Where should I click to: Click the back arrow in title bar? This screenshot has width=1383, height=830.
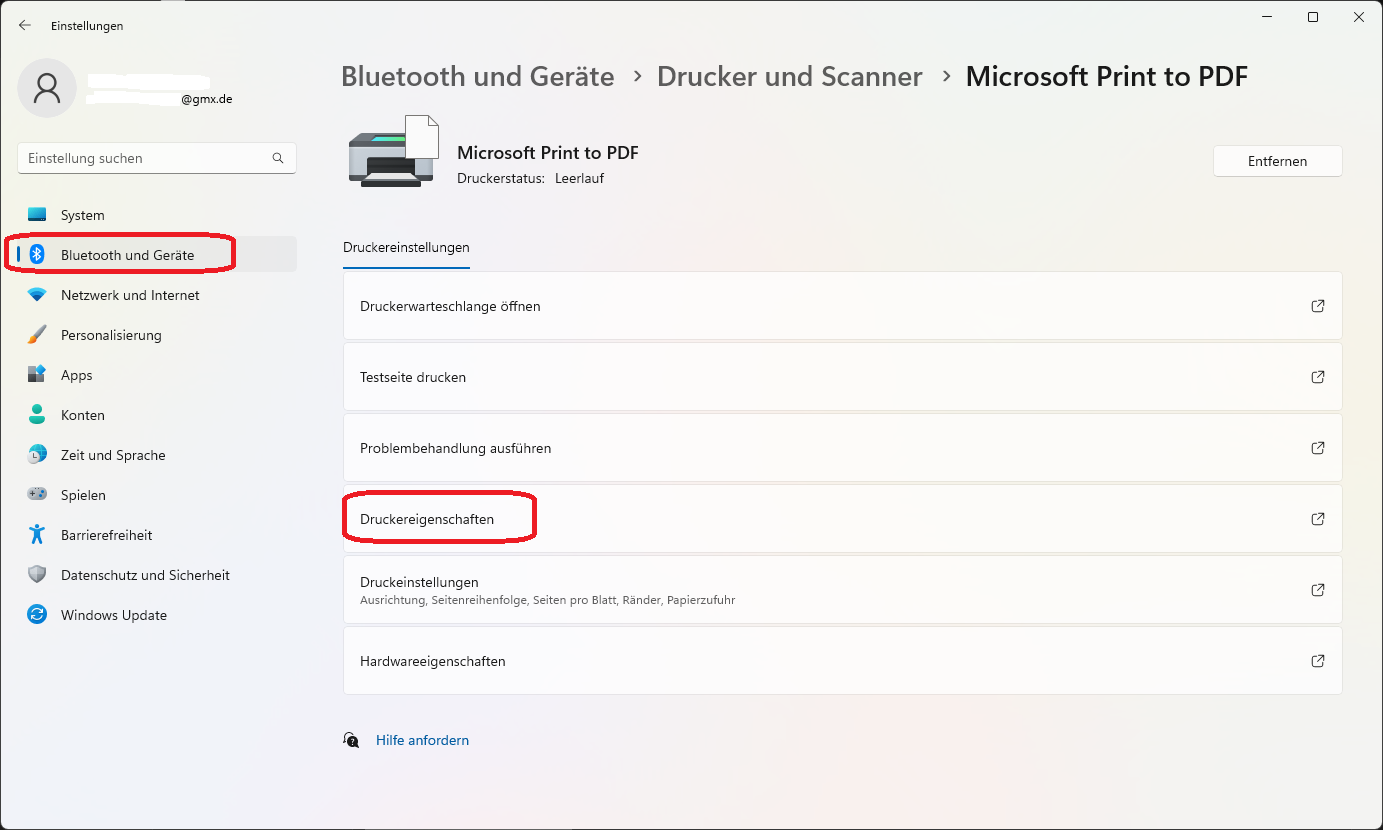[x=25, y=25]
